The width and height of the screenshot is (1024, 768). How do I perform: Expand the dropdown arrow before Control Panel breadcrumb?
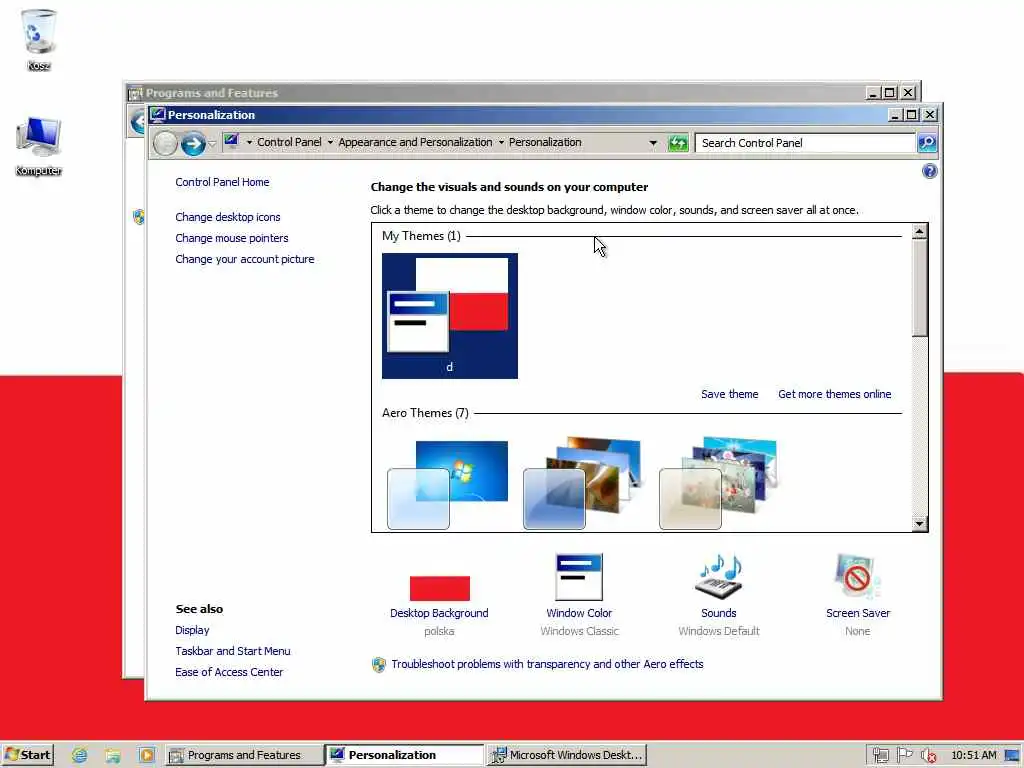pyautogui.click(x=249, y=142)
